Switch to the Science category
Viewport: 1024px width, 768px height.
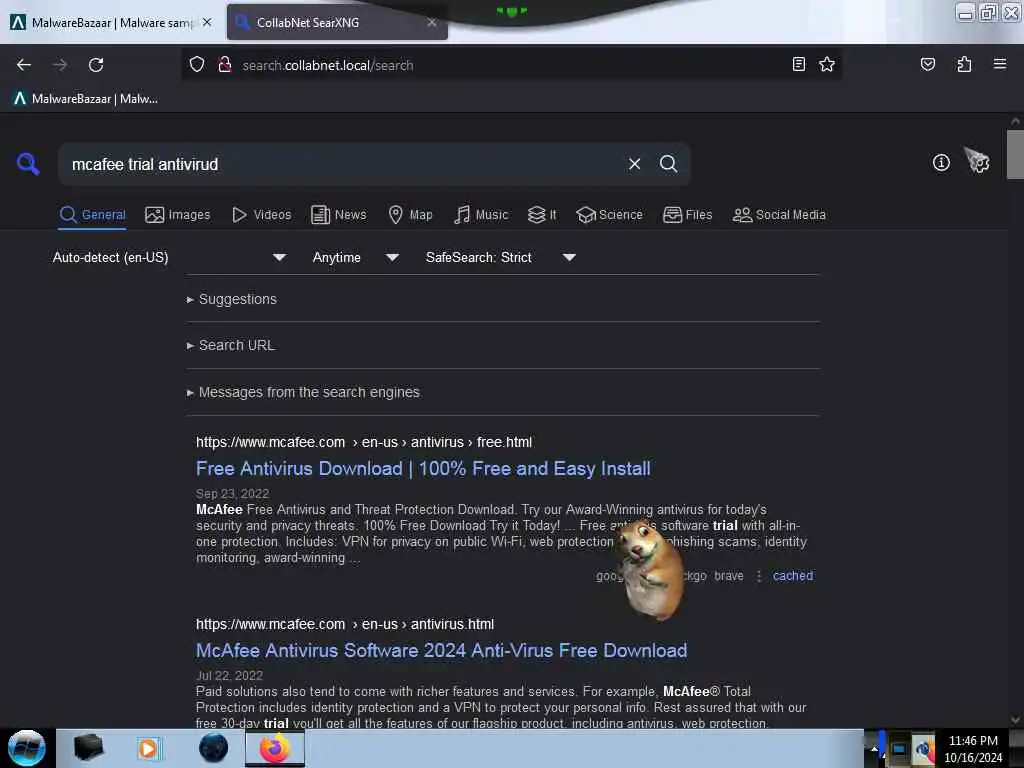point(609,215)
